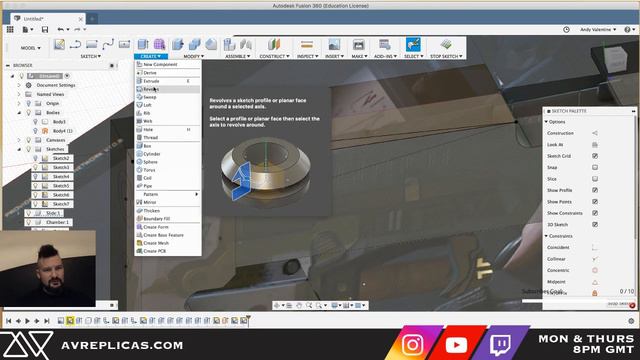This screenshot has width=640, height=360.
Task: Click the Joint assemble icon
Action: [246, 44]
